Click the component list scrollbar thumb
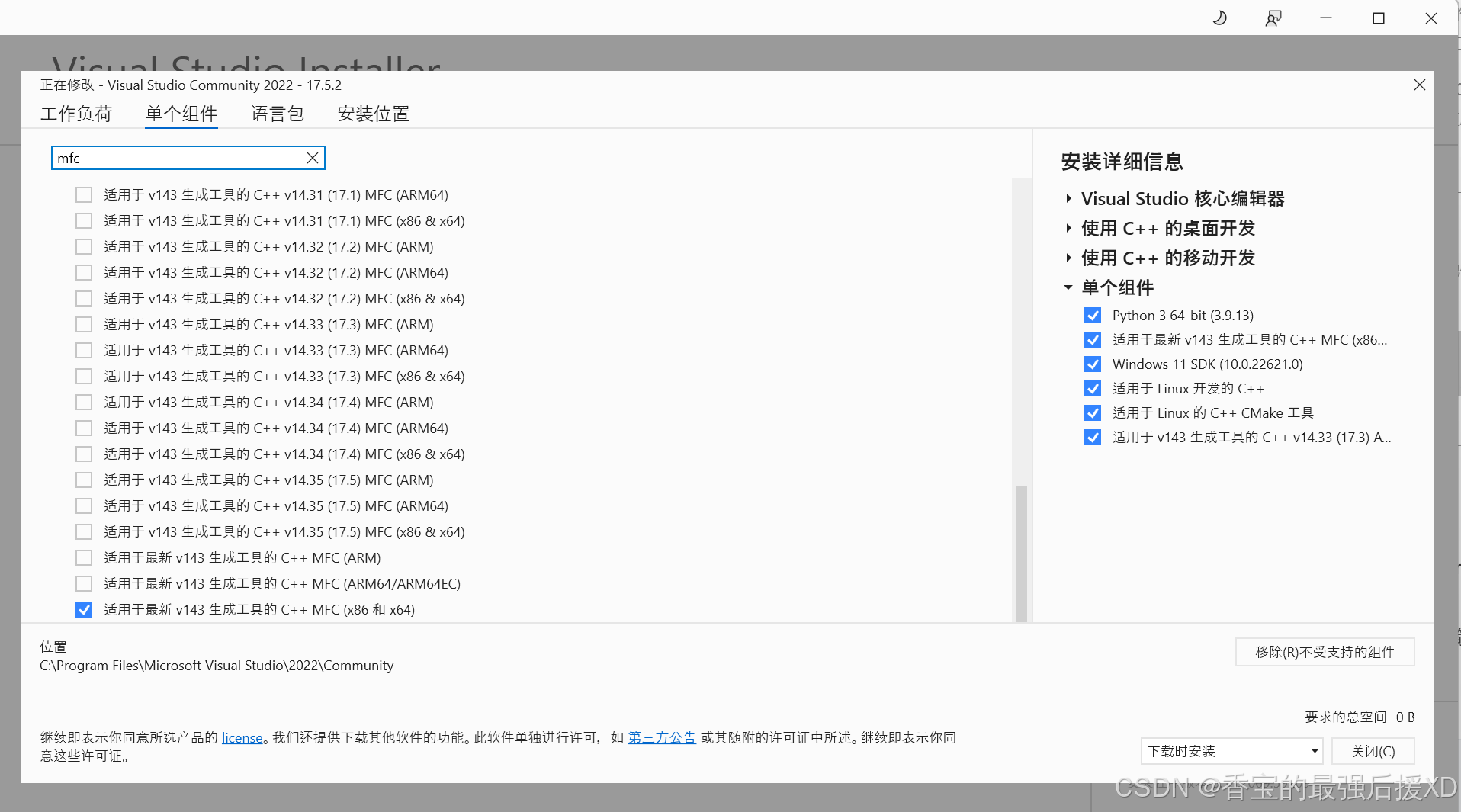The height and width of the screenshot is (812, 1461). 1022,554
